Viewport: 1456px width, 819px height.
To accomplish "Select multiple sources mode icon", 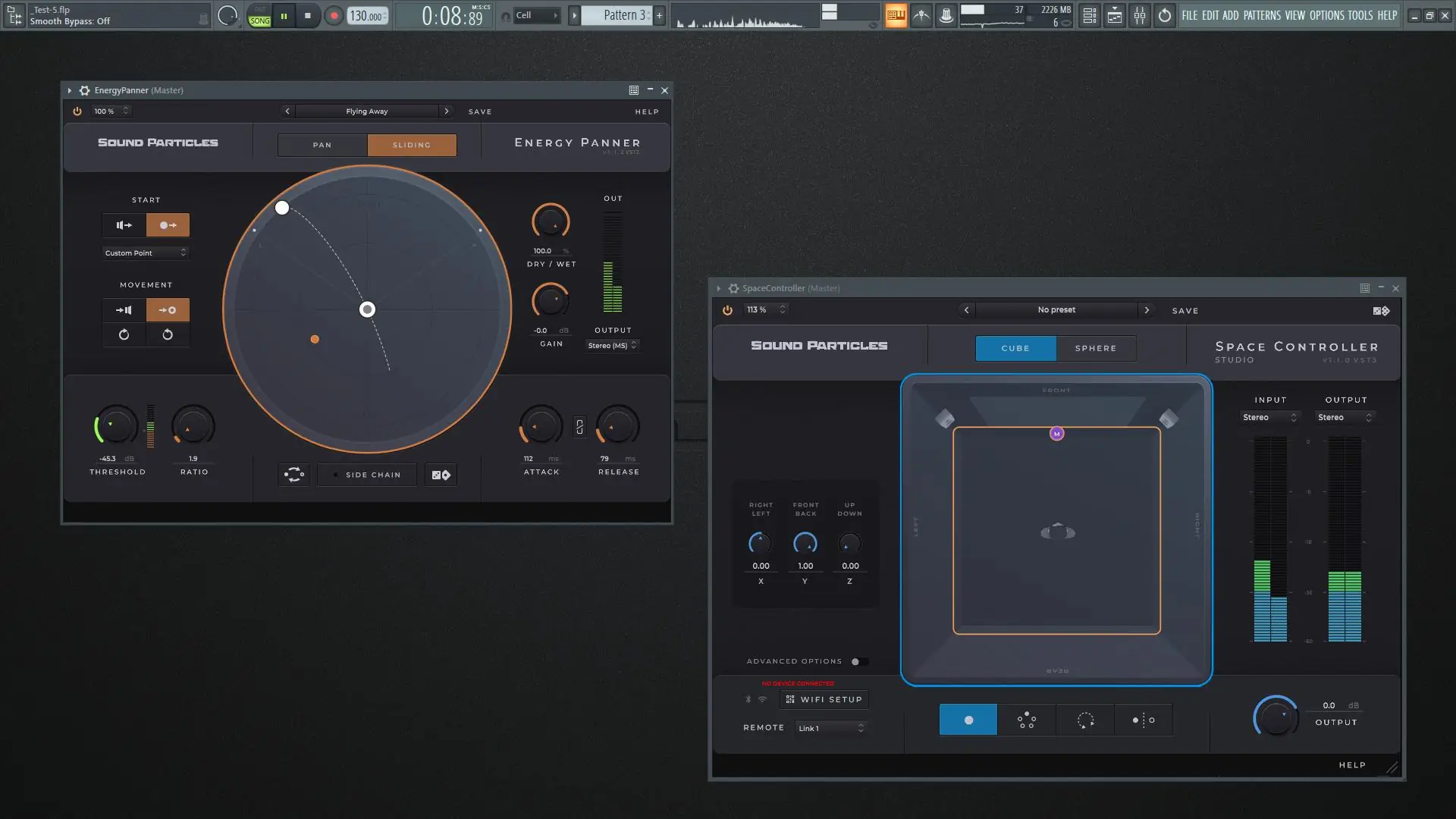I will 1026,720.
